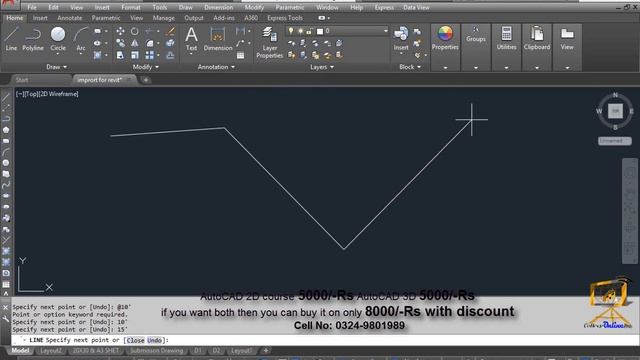The image size is (640, 360).
Task: Insert a Table from Annotation panel
Action: click(241, 55)
